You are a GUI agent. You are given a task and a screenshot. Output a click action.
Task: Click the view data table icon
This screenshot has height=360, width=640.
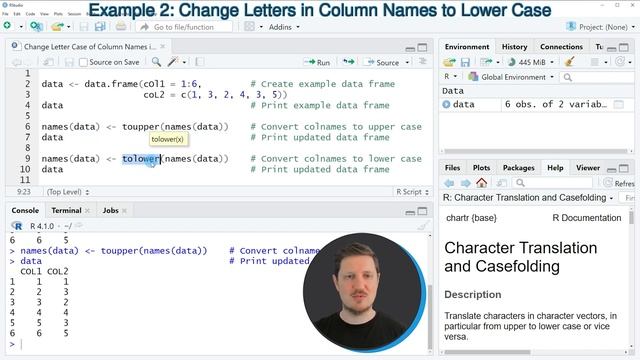619,104
